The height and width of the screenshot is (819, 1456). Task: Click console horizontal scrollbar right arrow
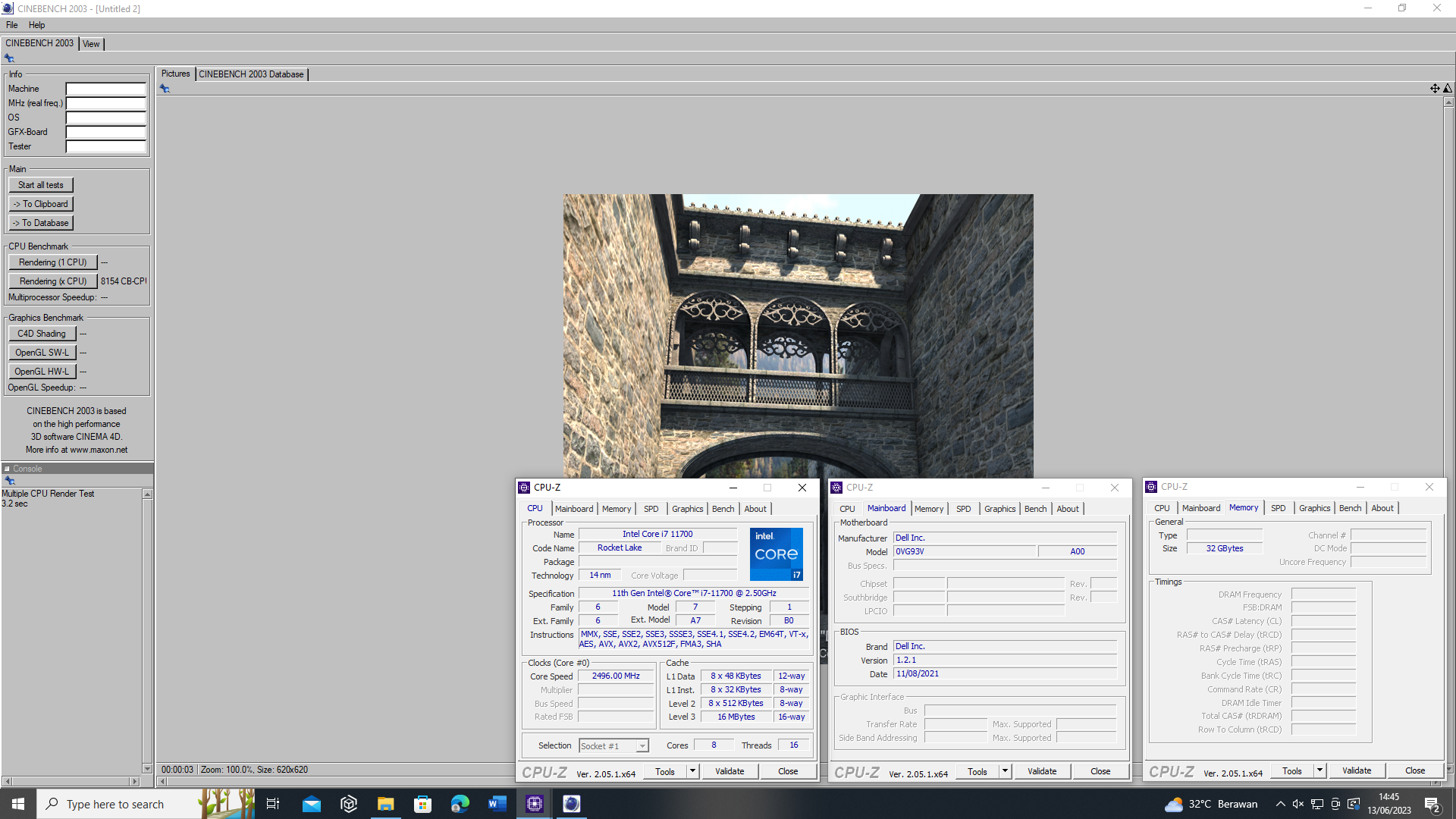tap(135, 781)
